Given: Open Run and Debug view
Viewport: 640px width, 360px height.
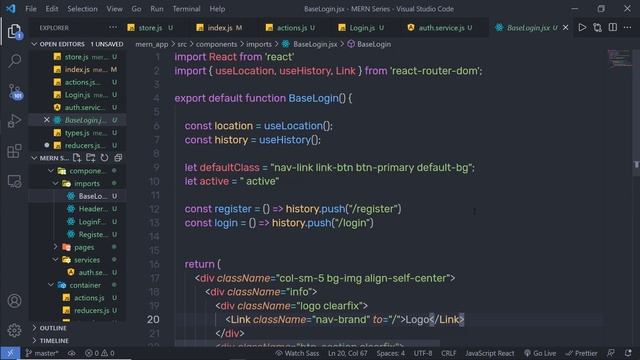Looking at the screenshot, I should (x=15, y=121).
